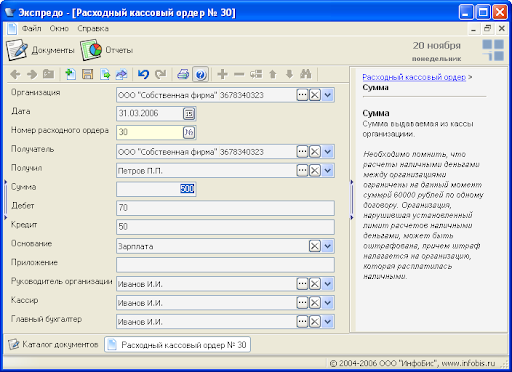
Task: Open the Документы section
Action: pyautogui.click(x=40, y=50)
